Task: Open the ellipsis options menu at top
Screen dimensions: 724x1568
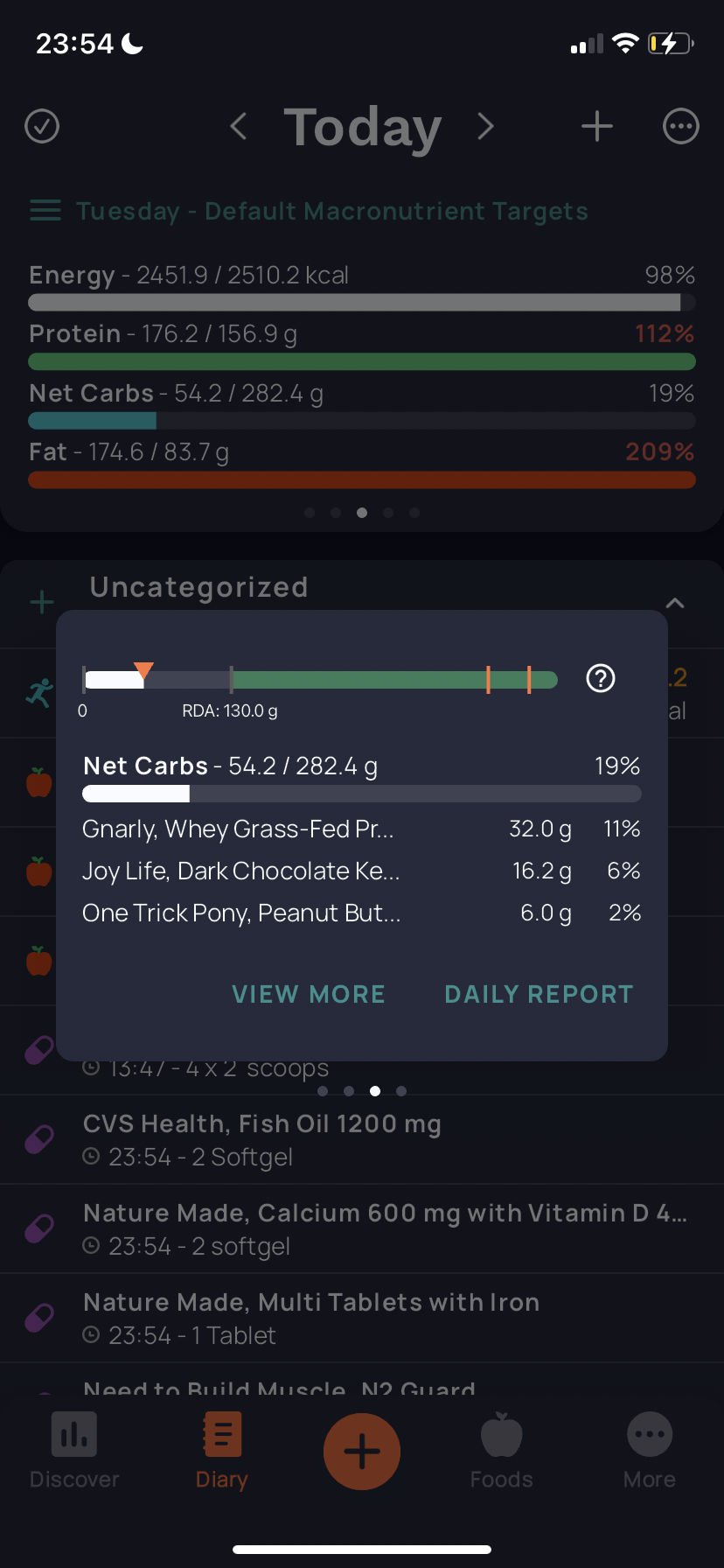Action: pos(681,126)
